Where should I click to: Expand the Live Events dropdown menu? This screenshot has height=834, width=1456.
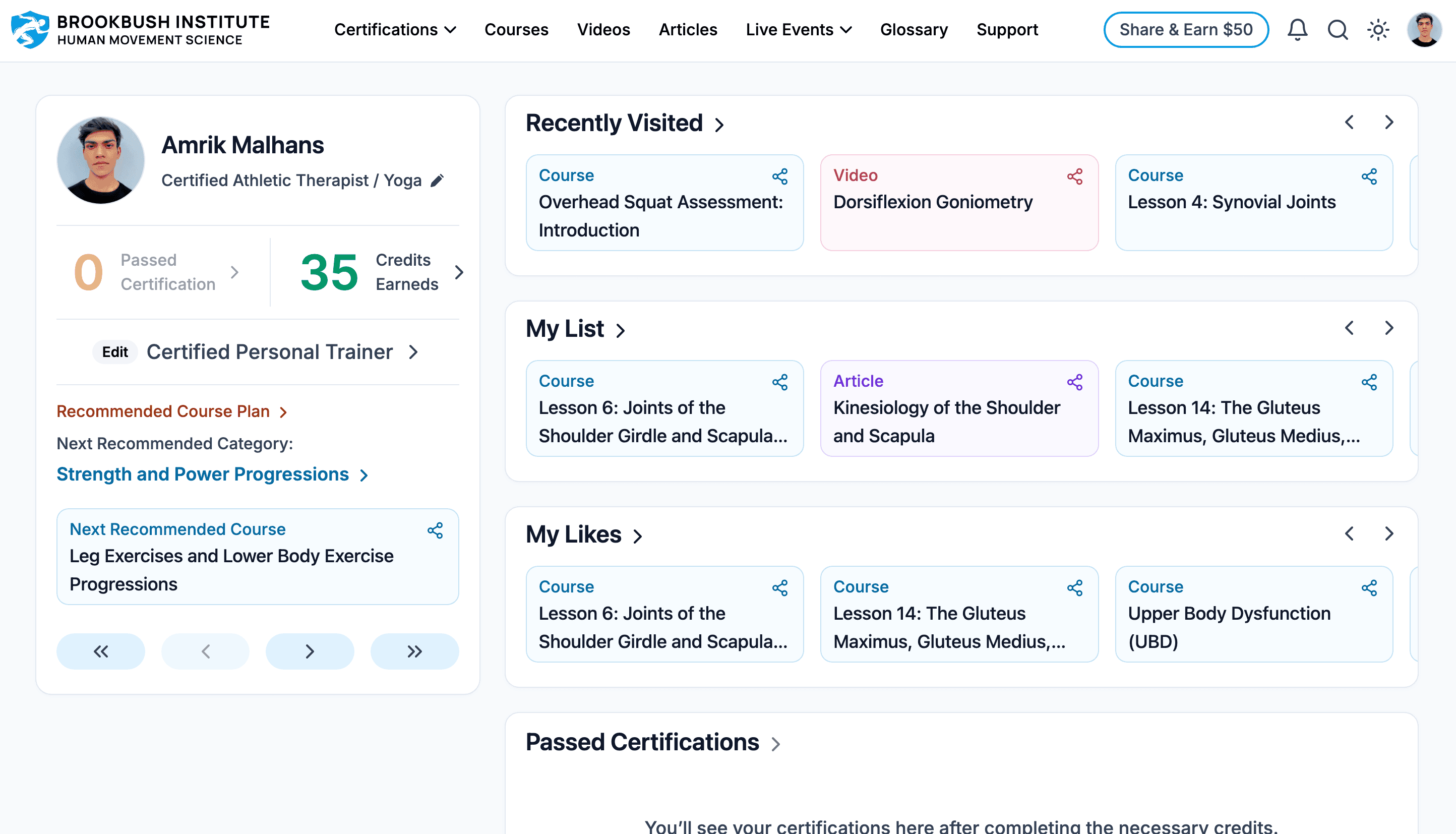tap(798, 30)
